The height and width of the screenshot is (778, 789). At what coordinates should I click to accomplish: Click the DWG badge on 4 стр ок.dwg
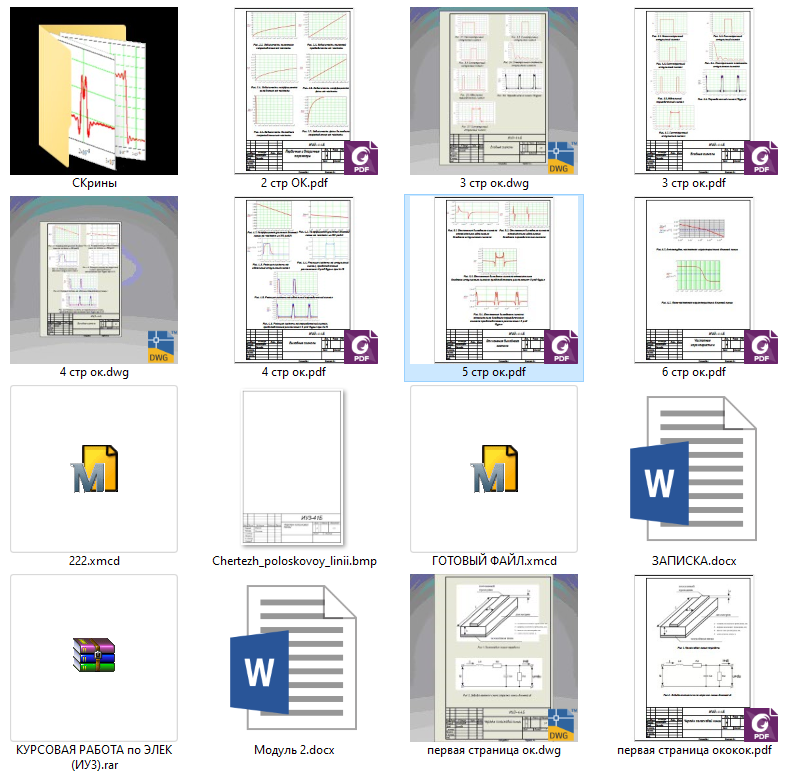[161, 347]
